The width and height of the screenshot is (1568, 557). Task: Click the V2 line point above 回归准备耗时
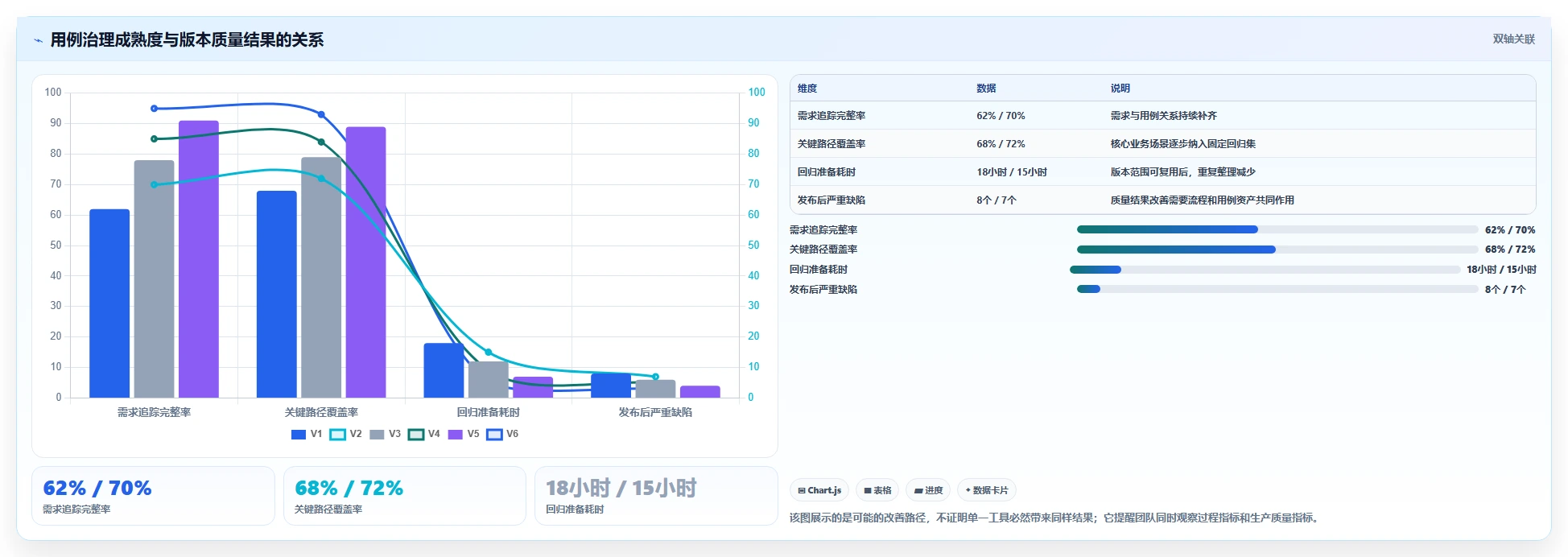click(489, 353)
